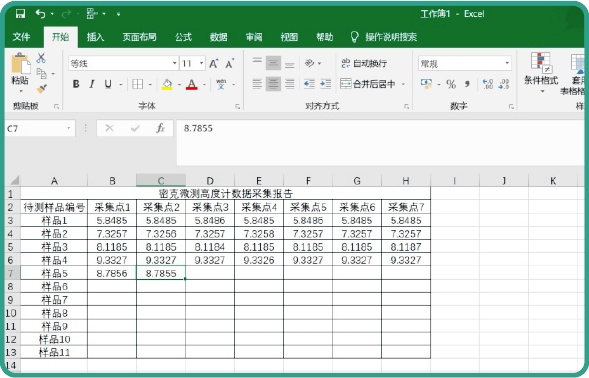Click the Paste (粘贴) button

(20, 73)
